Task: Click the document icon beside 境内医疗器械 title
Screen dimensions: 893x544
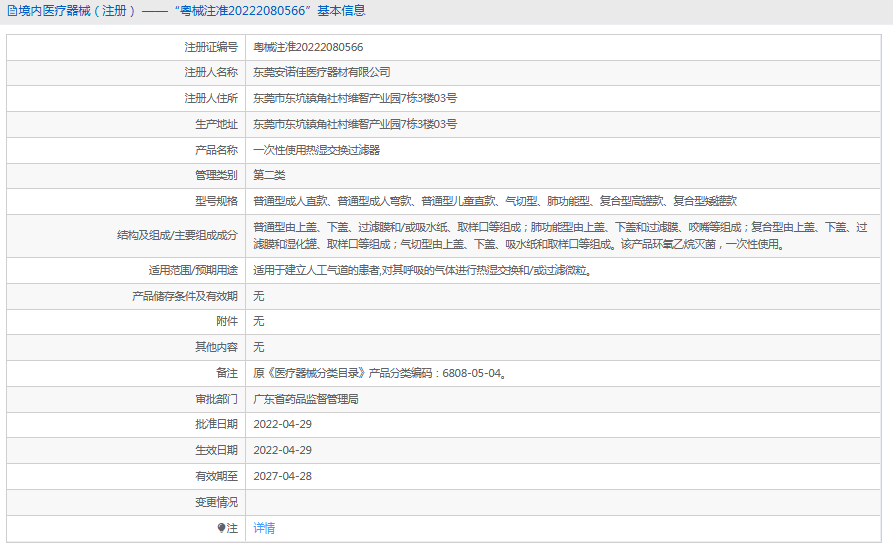Action: coord(12,11)
